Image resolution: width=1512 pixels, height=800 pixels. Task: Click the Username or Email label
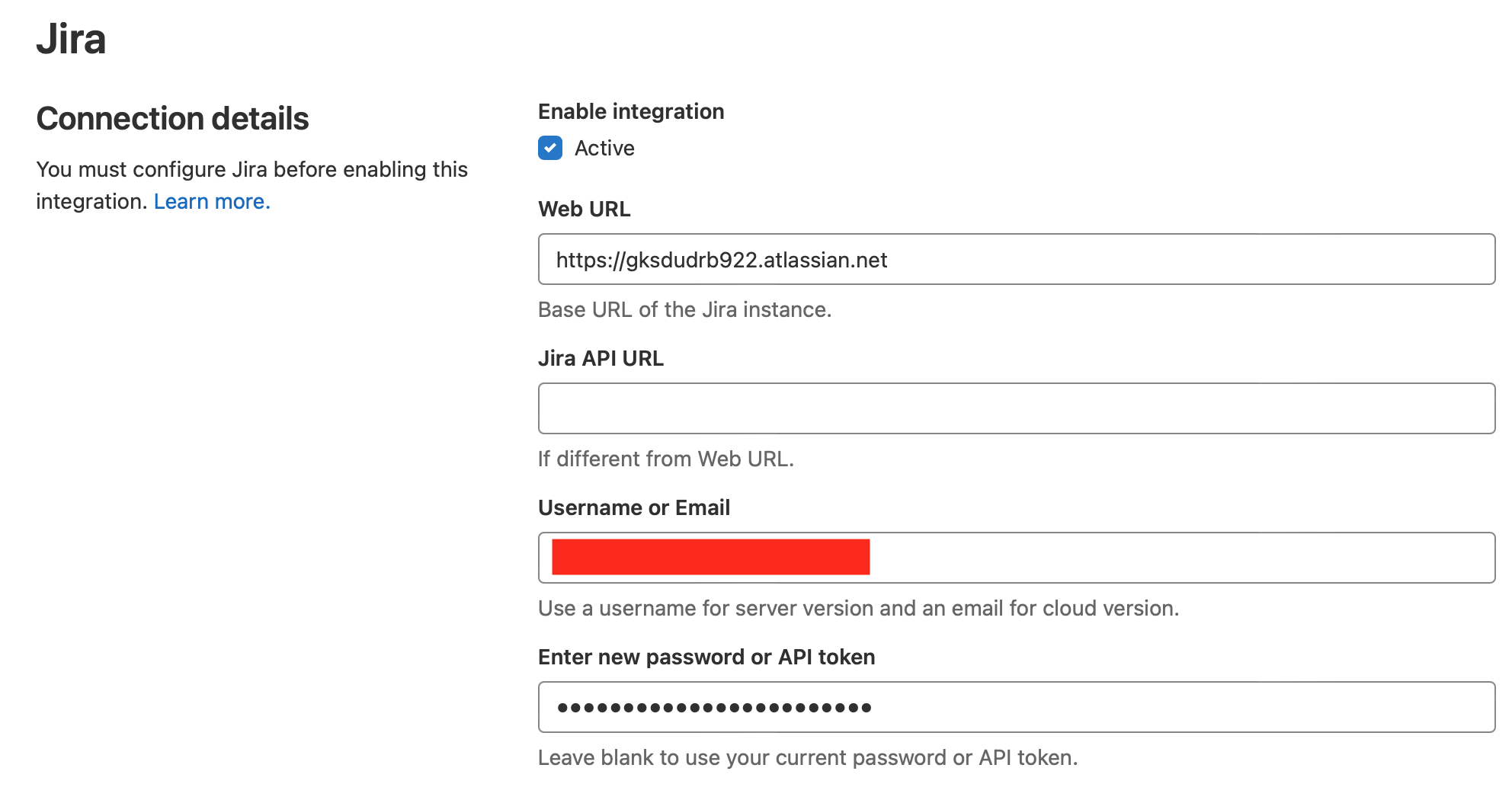click(x=634, y=507)
